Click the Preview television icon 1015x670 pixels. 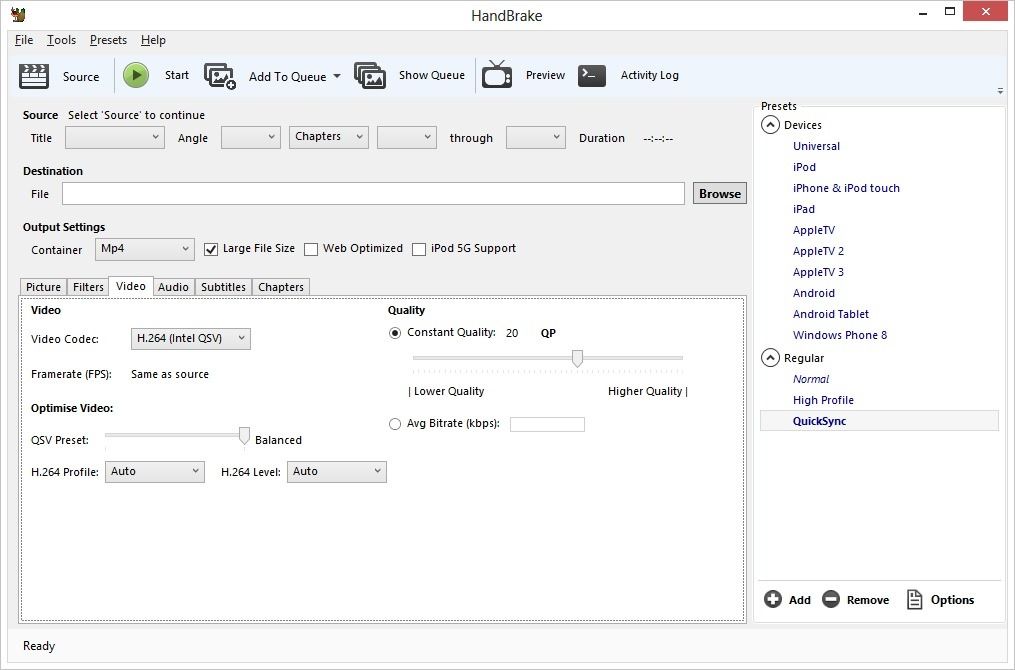[497, 74]
